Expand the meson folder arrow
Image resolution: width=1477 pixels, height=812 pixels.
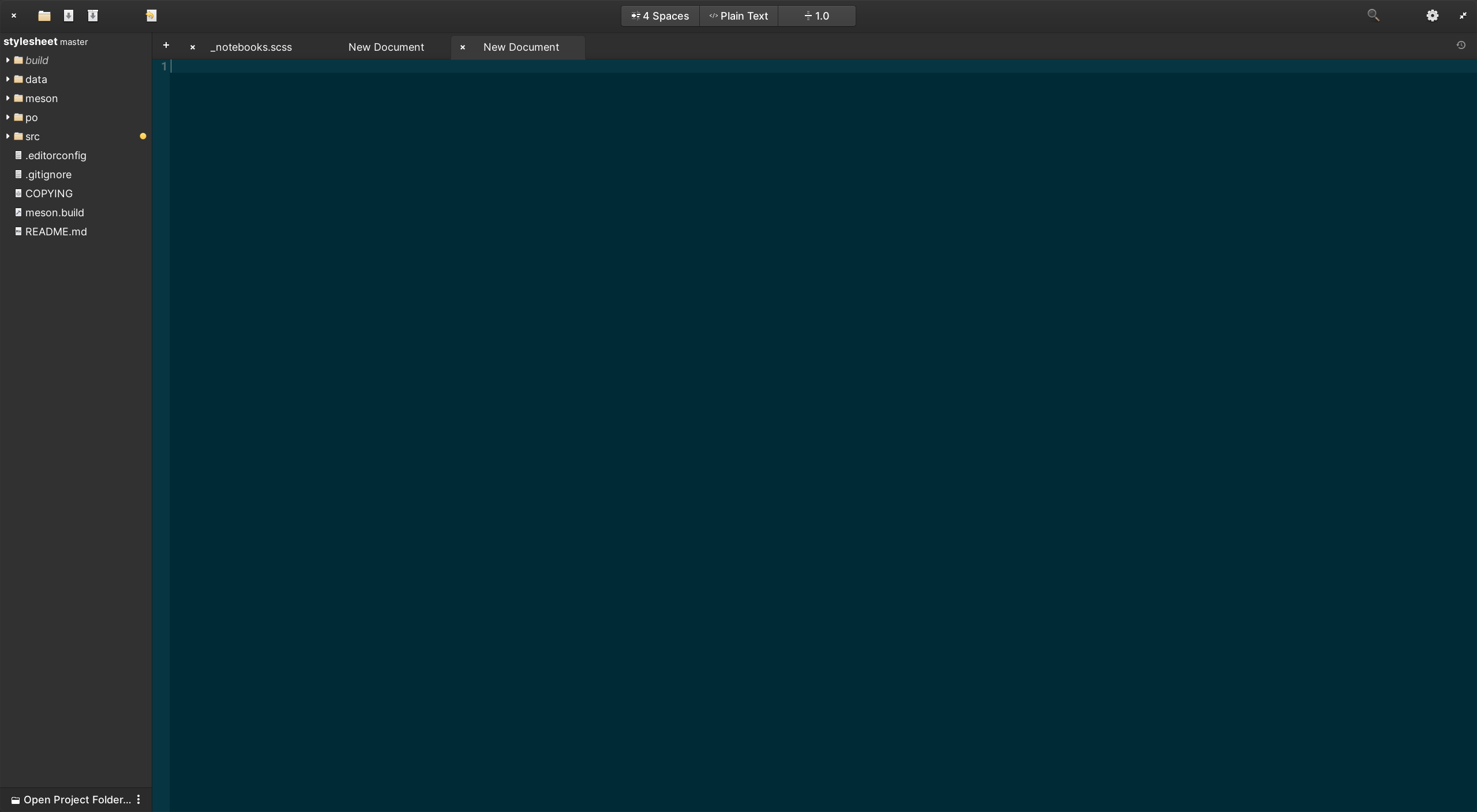[8, 98]
